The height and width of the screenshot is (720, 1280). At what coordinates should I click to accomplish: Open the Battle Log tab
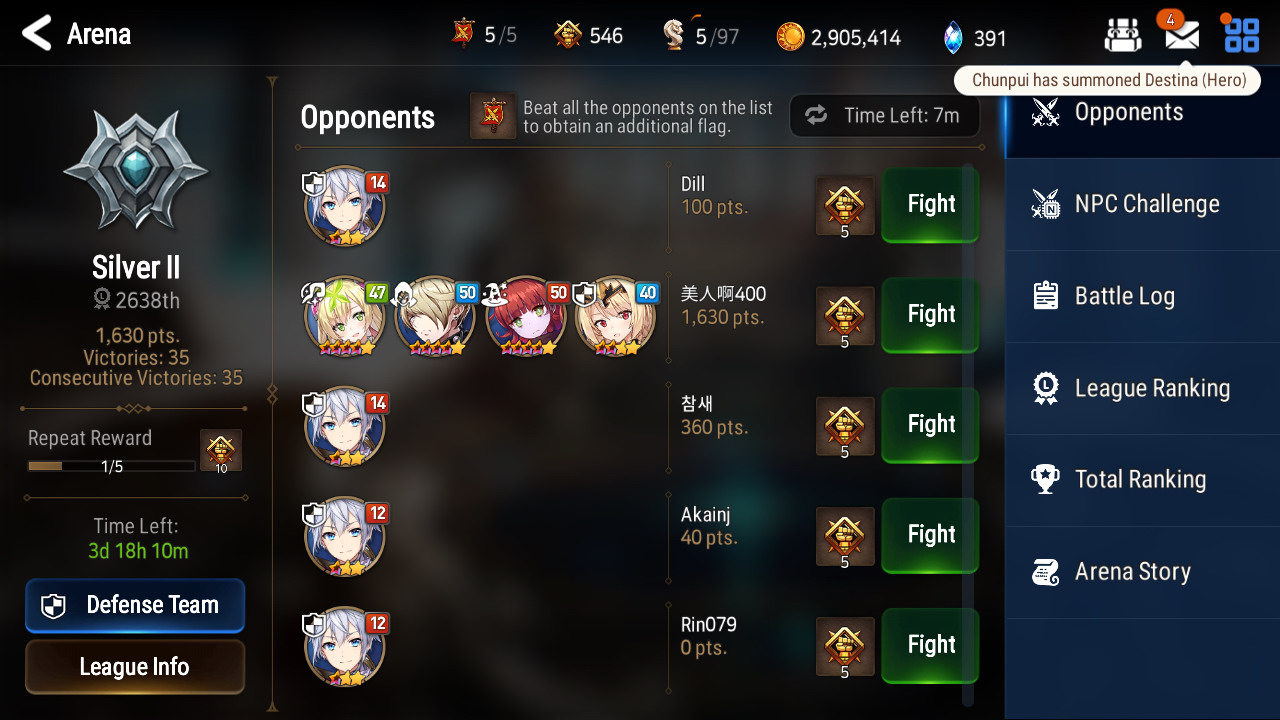click(x=1142, y=296)
